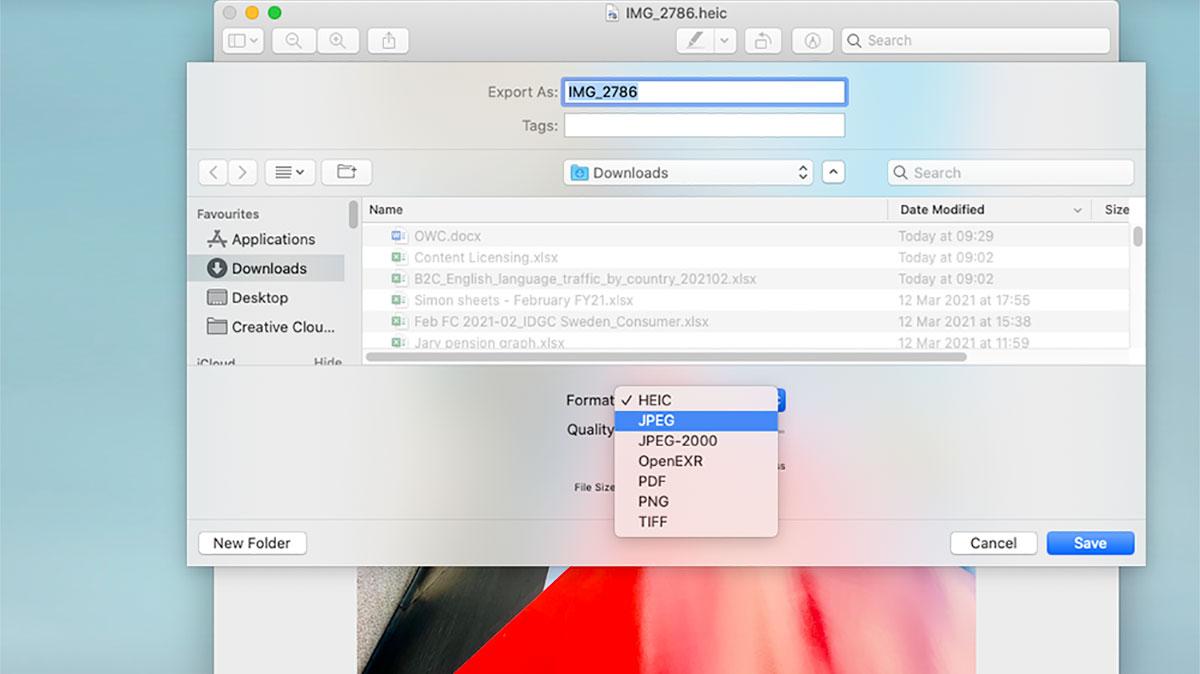Select the Highlight pen tool
The height and width of the screenshot is (674, 1200).
pos(695,41)
